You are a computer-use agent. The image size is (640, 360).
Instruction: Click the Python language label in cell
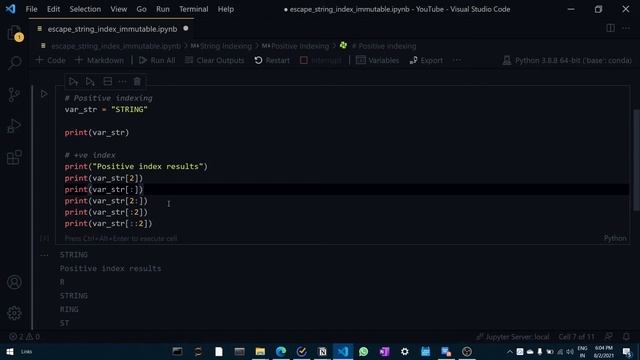pyautogui.click(x=615, y=238)
